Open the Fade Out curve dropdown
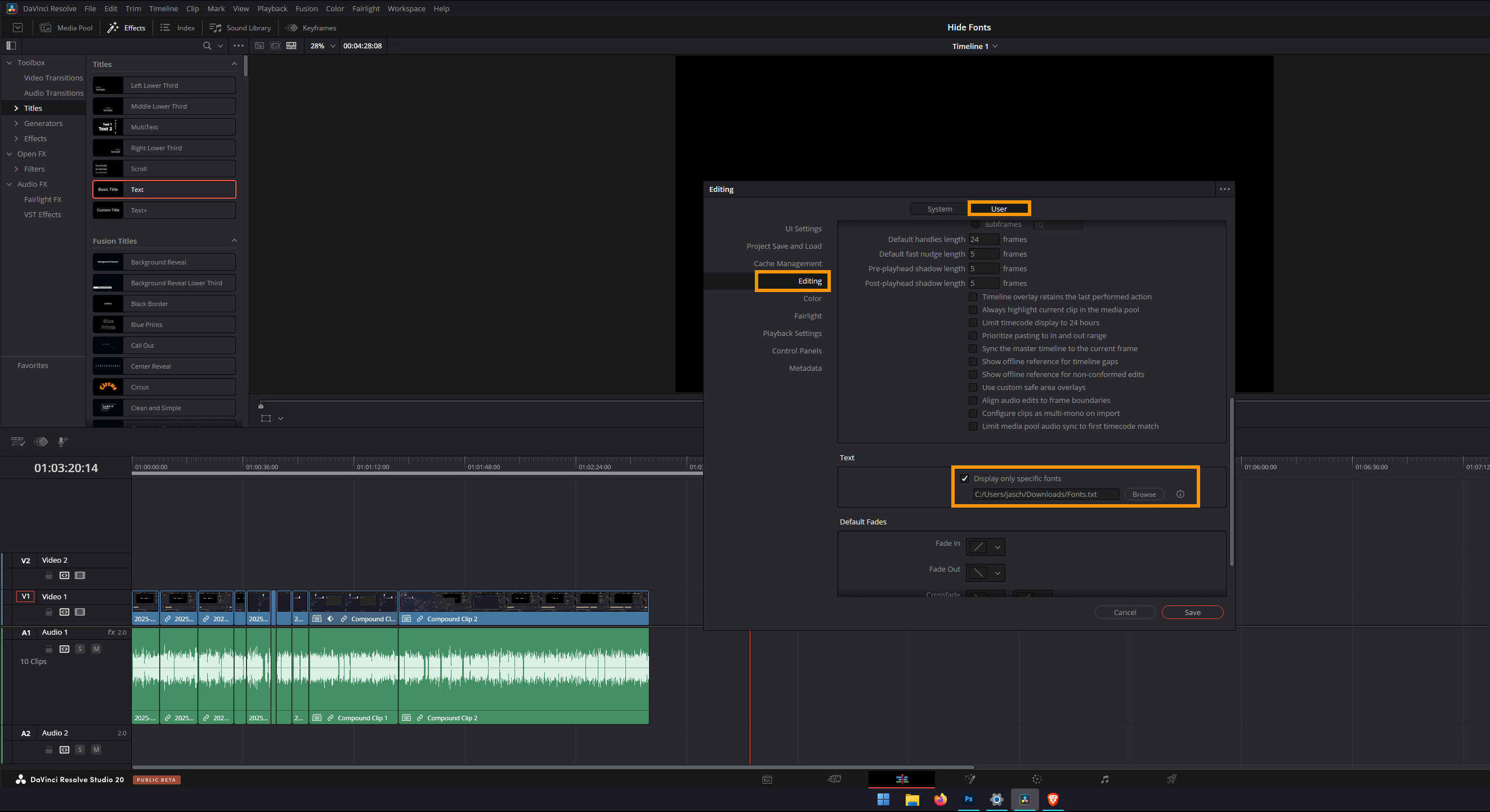 click(986, 573)
